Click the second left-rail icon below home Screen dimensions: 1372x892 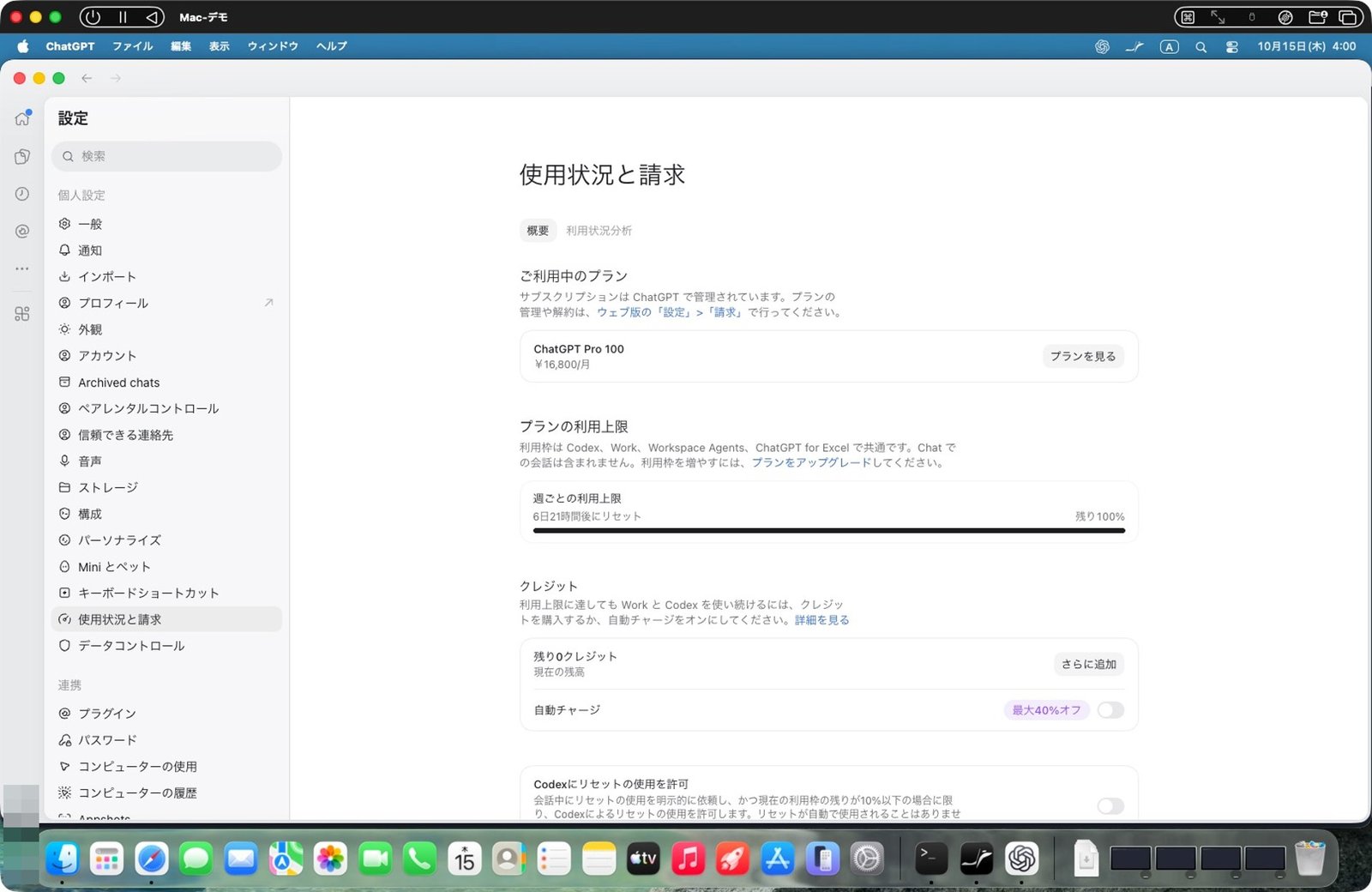22,156
